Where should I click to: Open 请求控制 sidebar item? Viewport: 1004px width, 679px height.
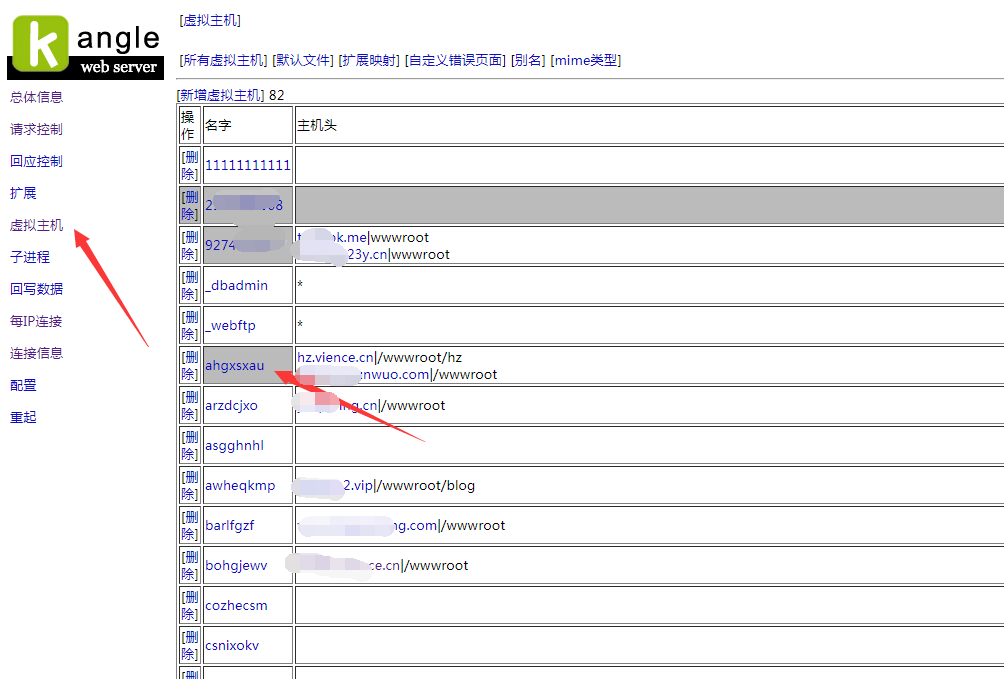[36, 129]
